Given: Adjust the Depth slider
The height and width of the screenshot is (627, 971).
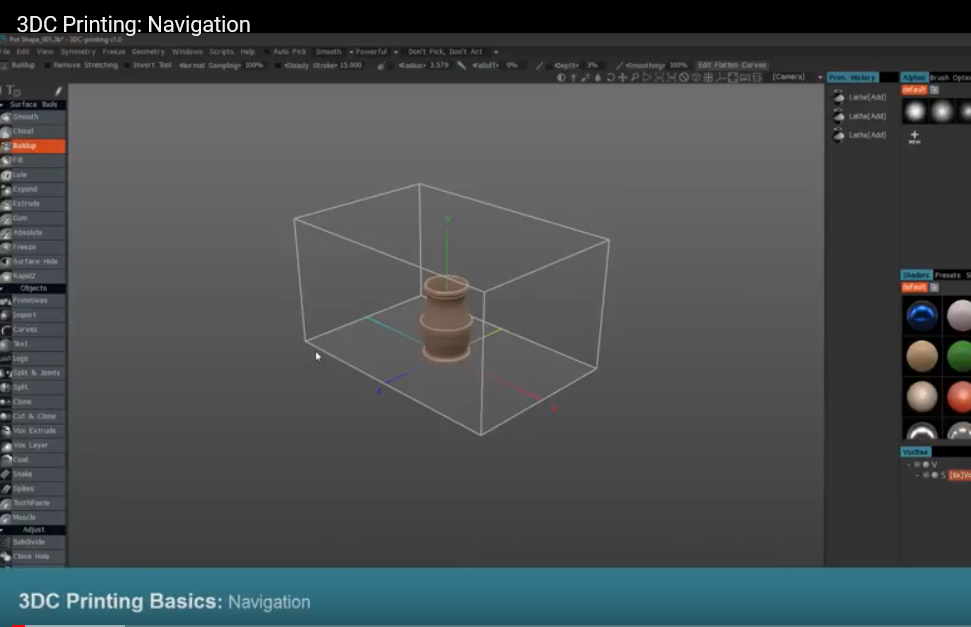Looking at the screenshot, I should [x=576, y=65].
